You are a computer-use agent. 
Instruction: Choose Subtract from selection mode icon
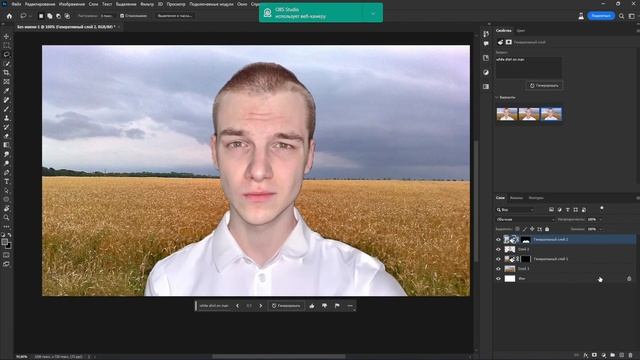[58, 16]
